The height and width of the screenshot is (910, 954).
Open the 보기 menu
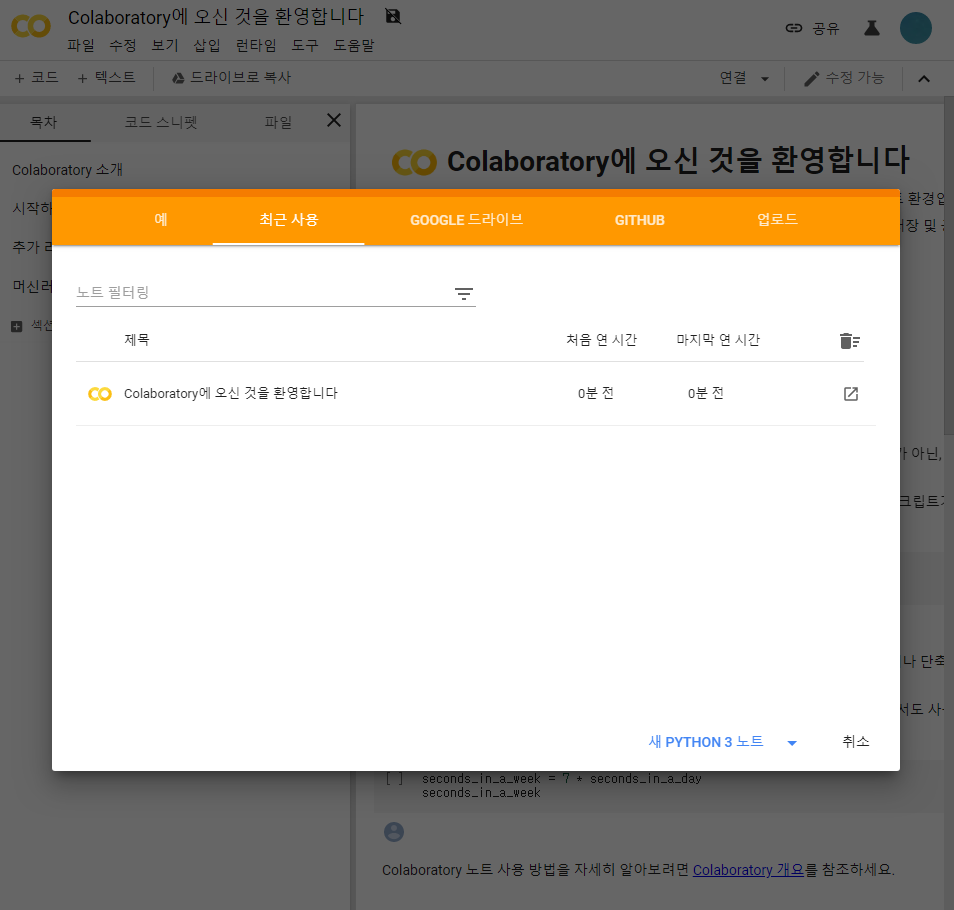point(164,46)
